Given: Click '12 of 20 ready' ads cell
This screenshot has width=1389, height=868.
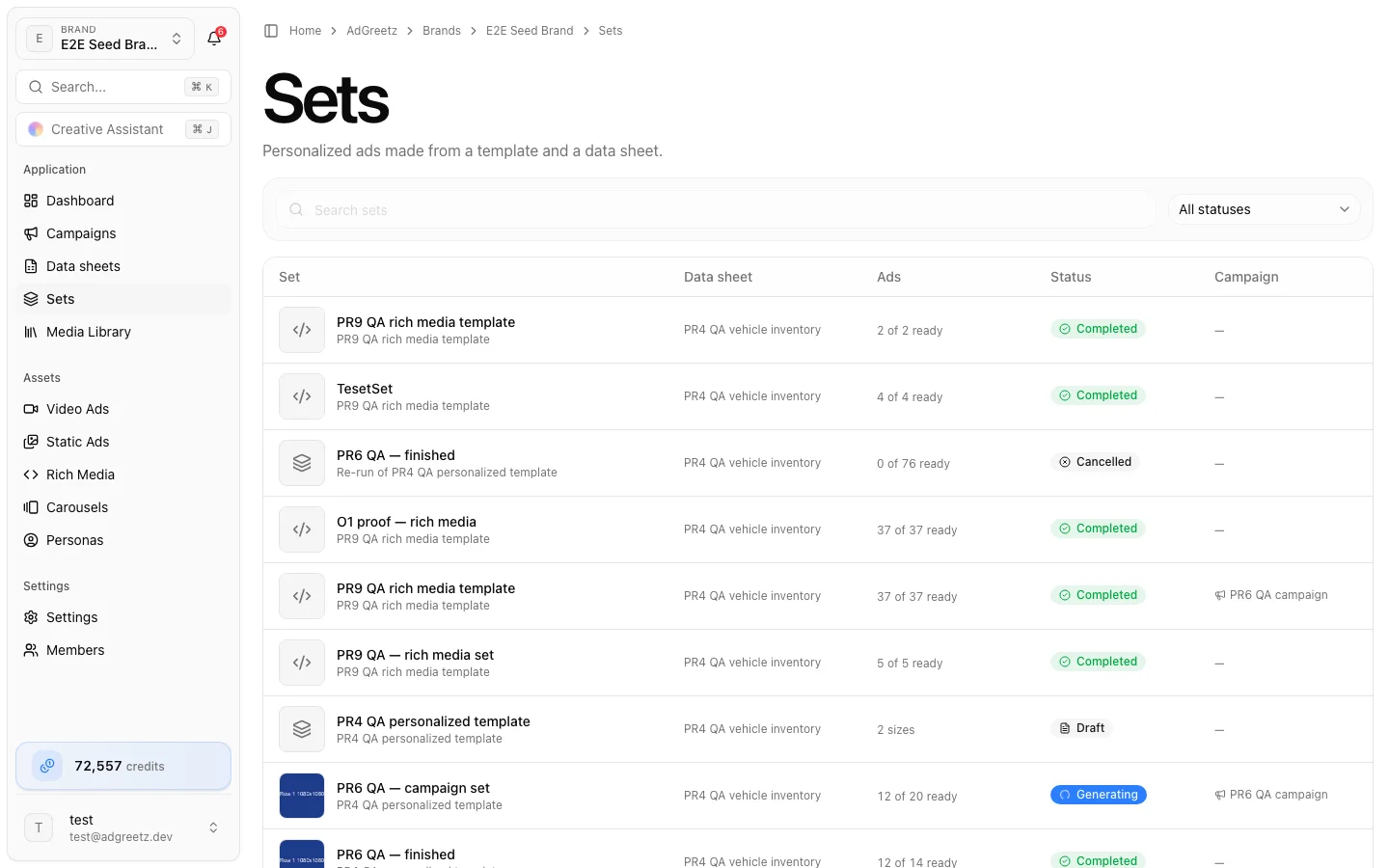Looking at the screenshot, I should (x=917, y=797).
